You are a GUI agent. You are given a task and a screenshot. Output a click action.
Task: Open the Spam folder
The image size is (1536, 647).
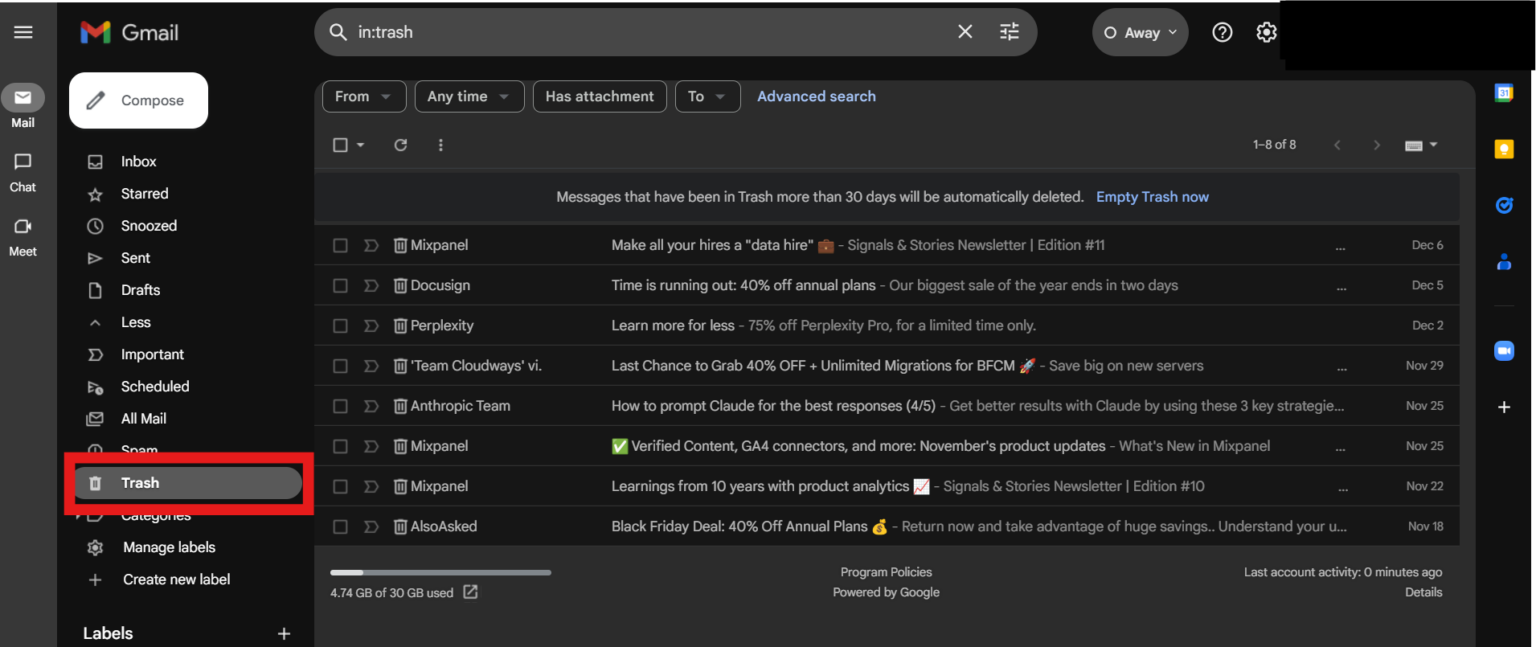click(x=140, y=450)
